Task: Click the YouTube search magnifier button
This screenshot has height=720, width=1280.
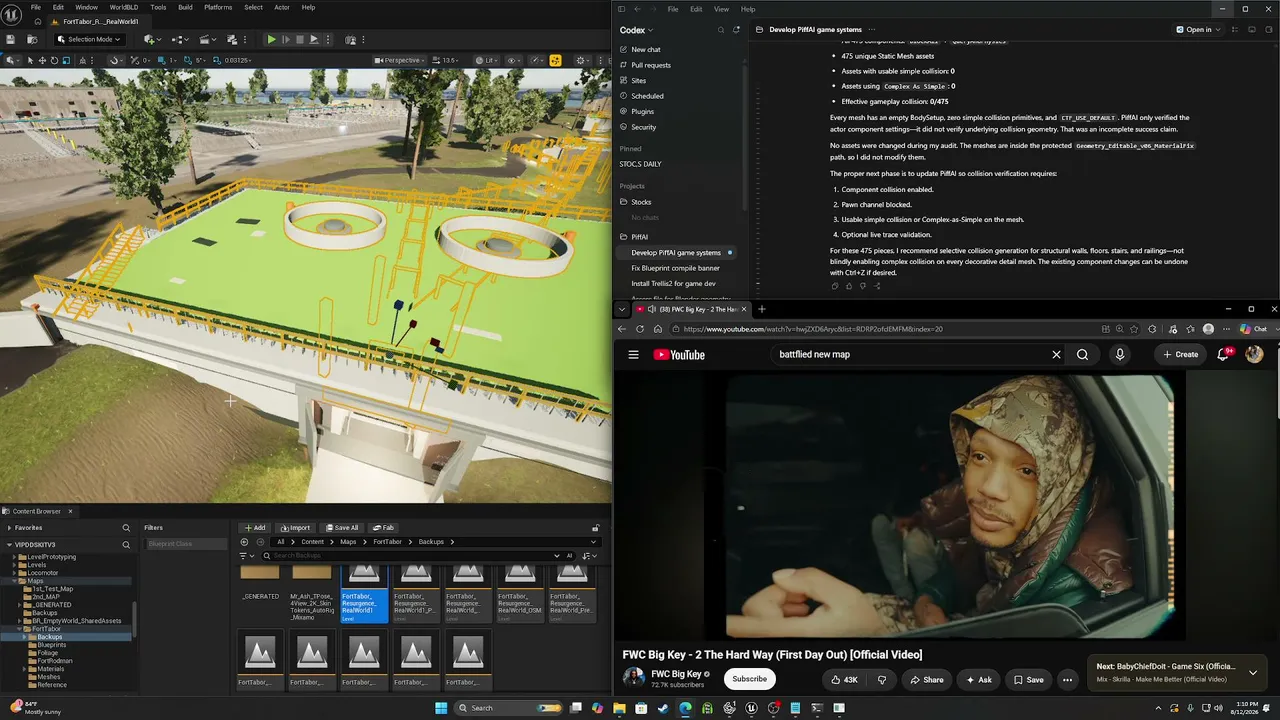Action: pos(1082,354)
